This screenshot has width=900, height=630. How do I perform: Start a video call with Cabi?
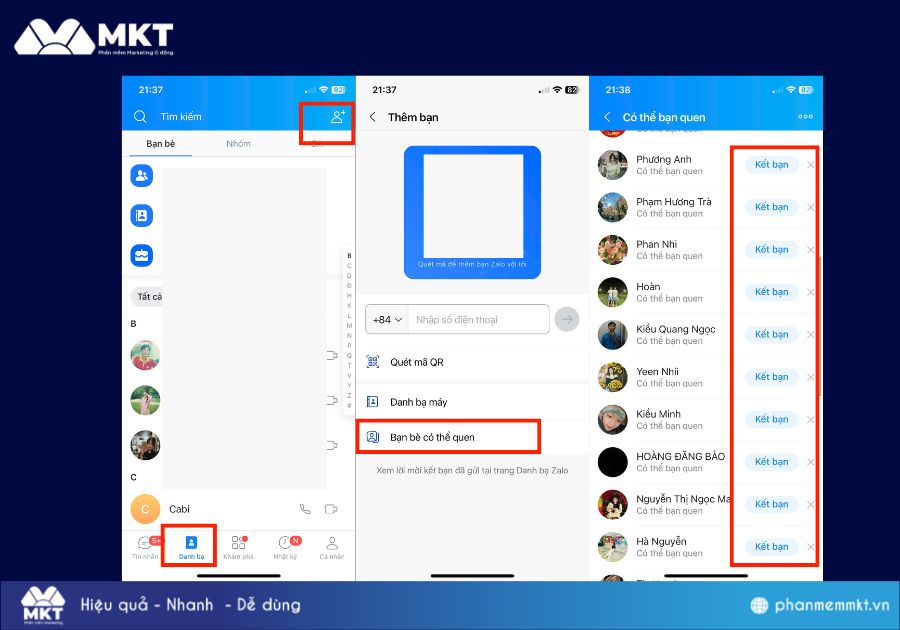tap(331, 509)
